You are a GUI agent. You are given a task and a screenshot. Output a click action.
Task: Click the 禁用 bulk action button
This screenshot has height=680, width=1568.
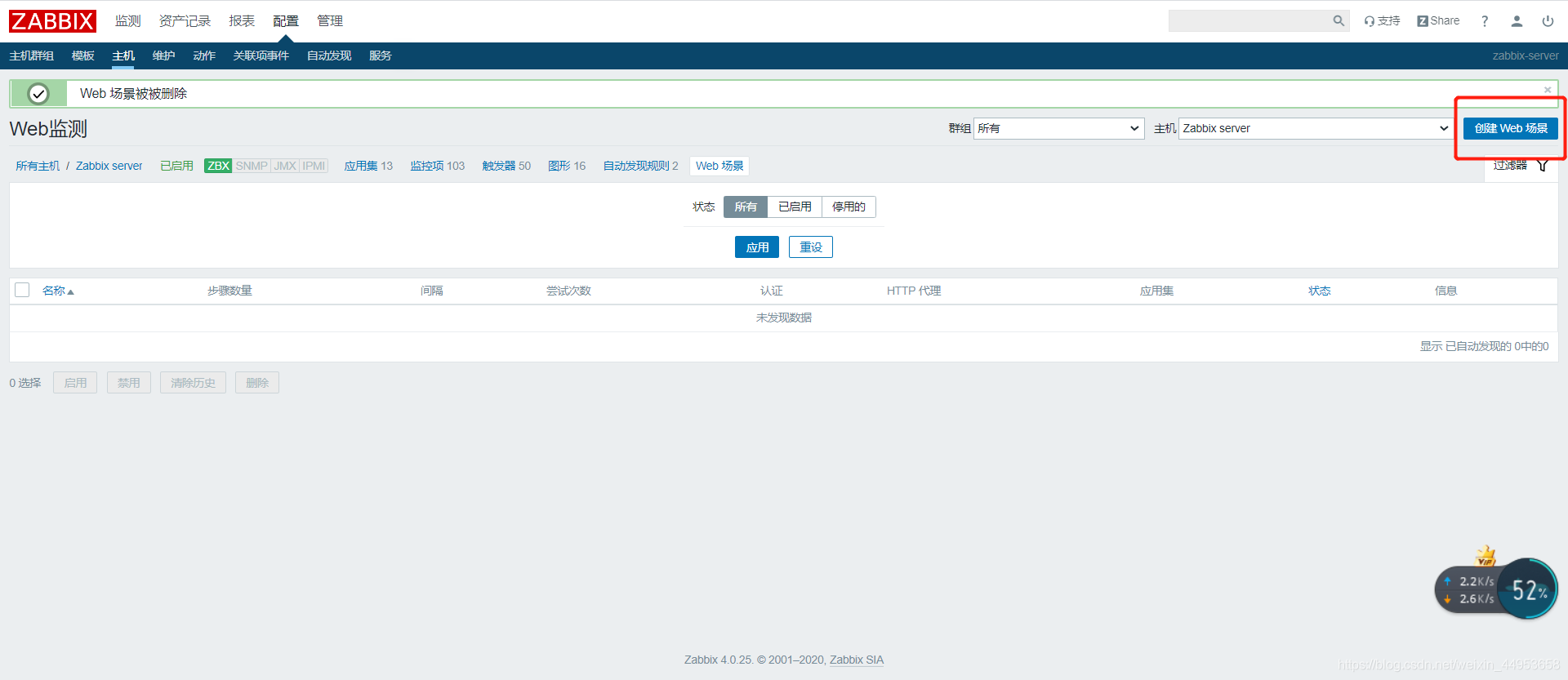(x=129, y=383)
